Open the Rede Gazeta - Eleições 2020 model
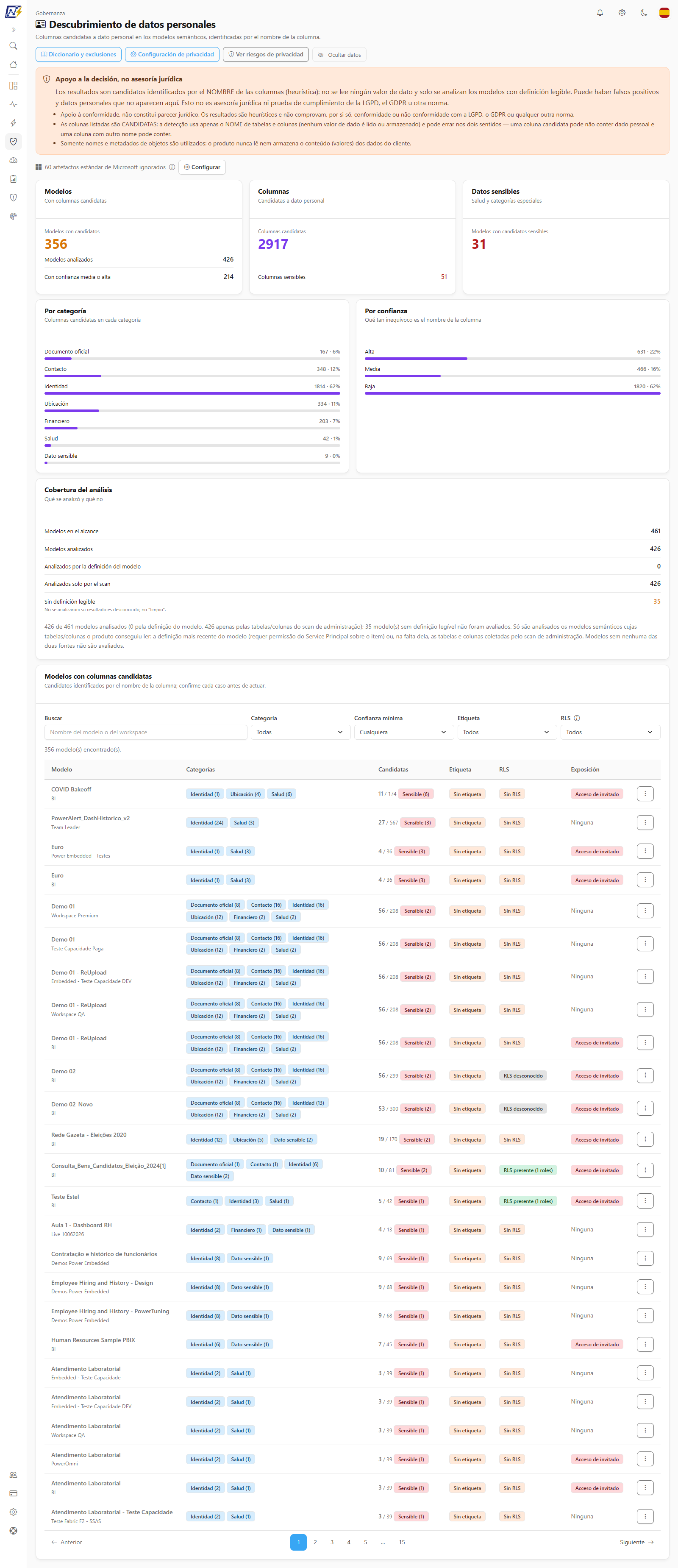Image resolution: width=678 pixels, height=1568 pixels. pos(89,1135)
